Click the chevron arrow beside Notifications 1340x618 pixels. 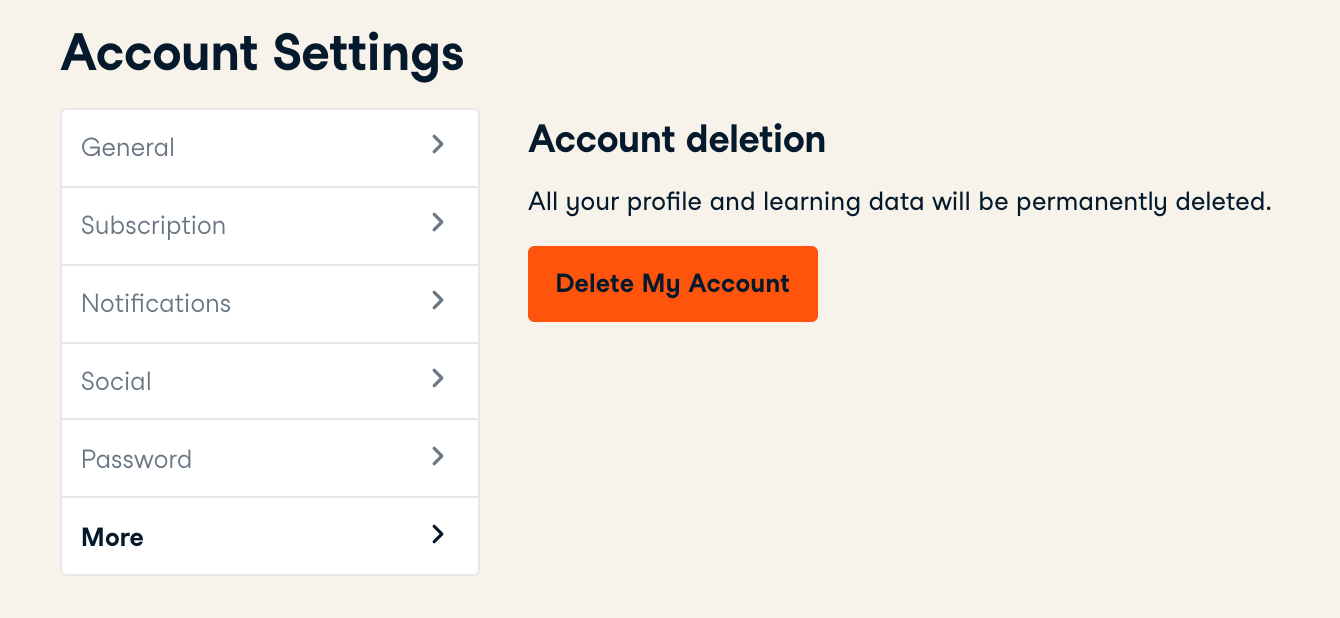point(437,301)
